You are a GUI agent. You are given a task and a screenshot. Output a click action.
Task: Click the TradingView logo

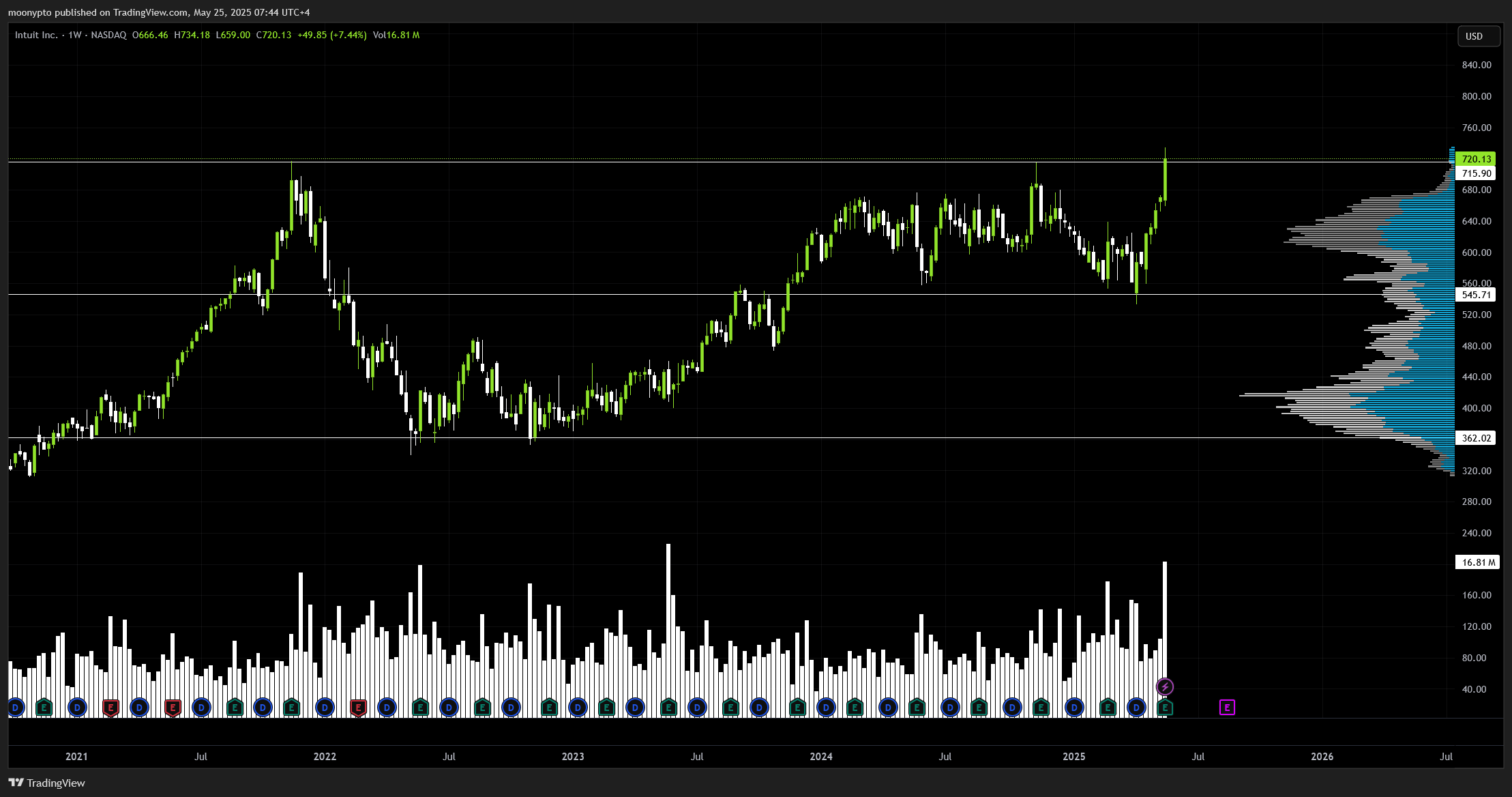tap(47, 783)
